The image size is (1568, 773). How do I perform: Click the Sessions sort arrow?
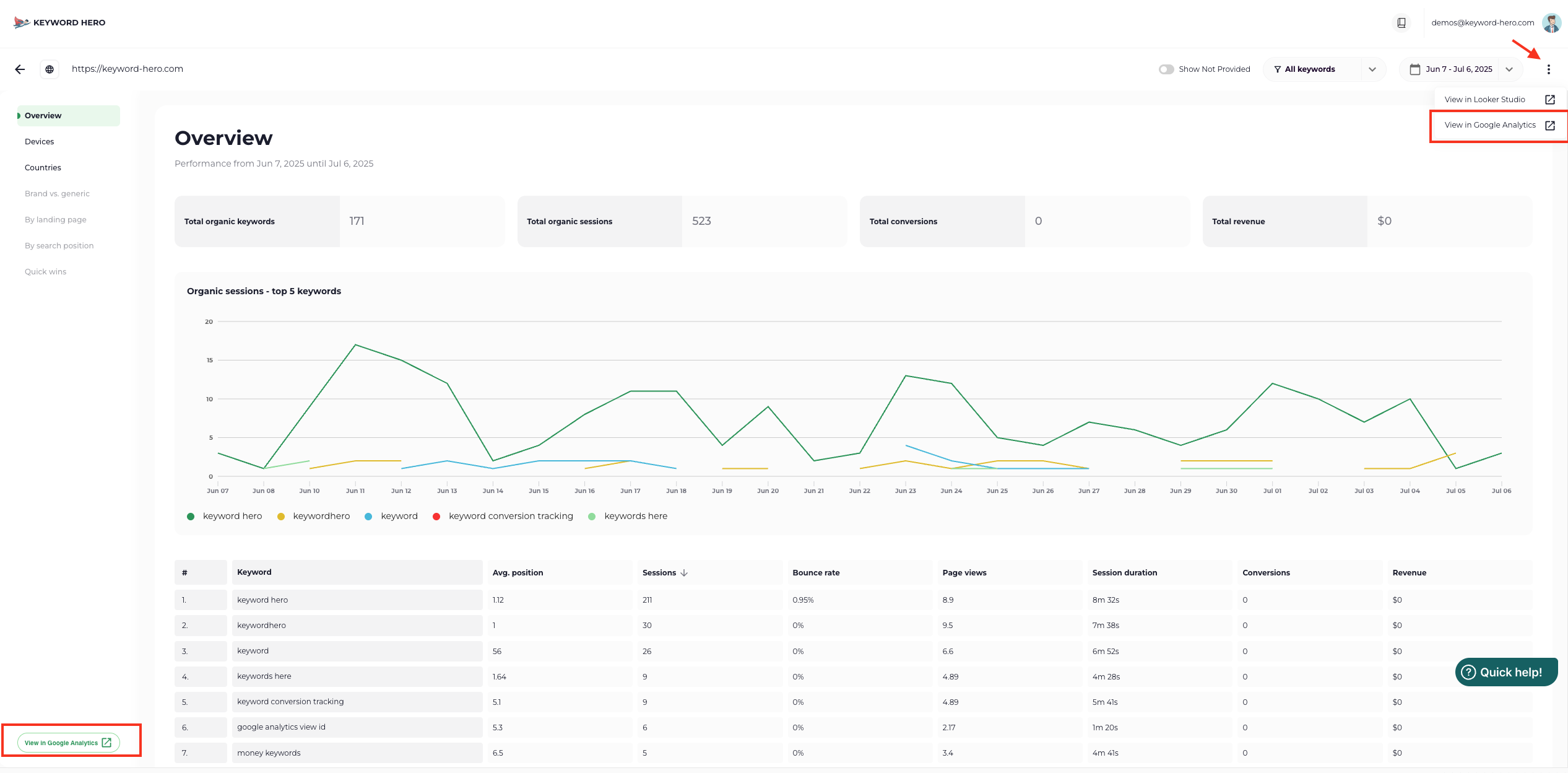684,573
